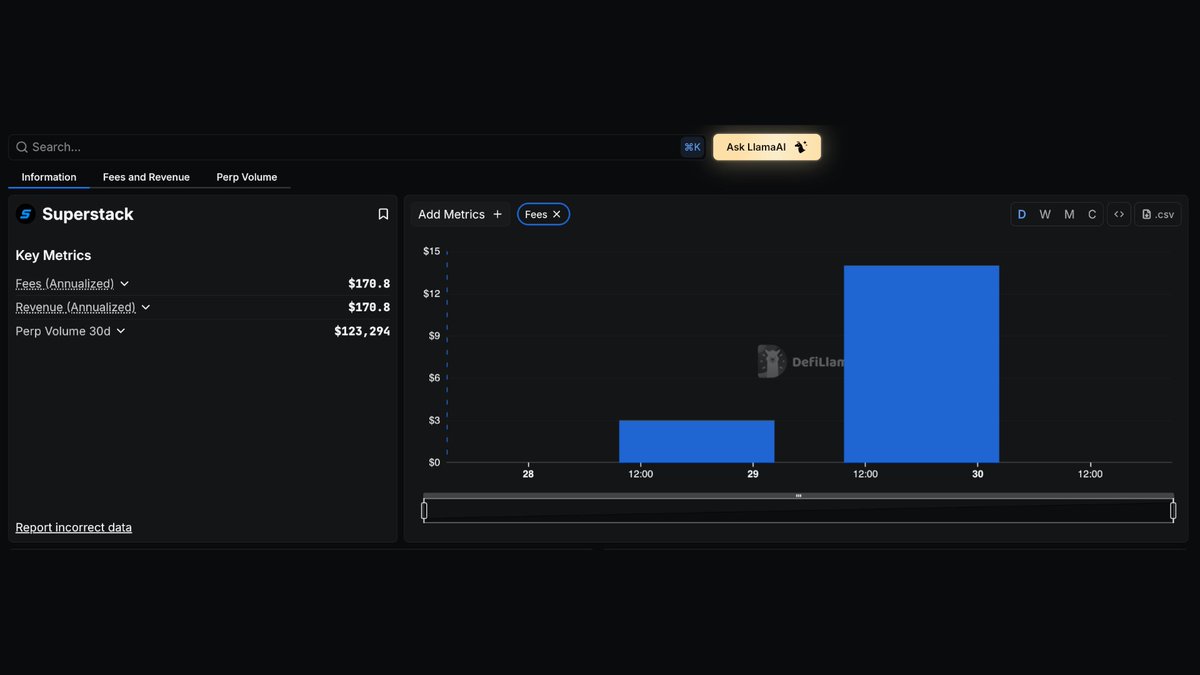The image size is (1200, 675).
Task: Open the Fees and Revenue tab
Action: coord(146,177)
